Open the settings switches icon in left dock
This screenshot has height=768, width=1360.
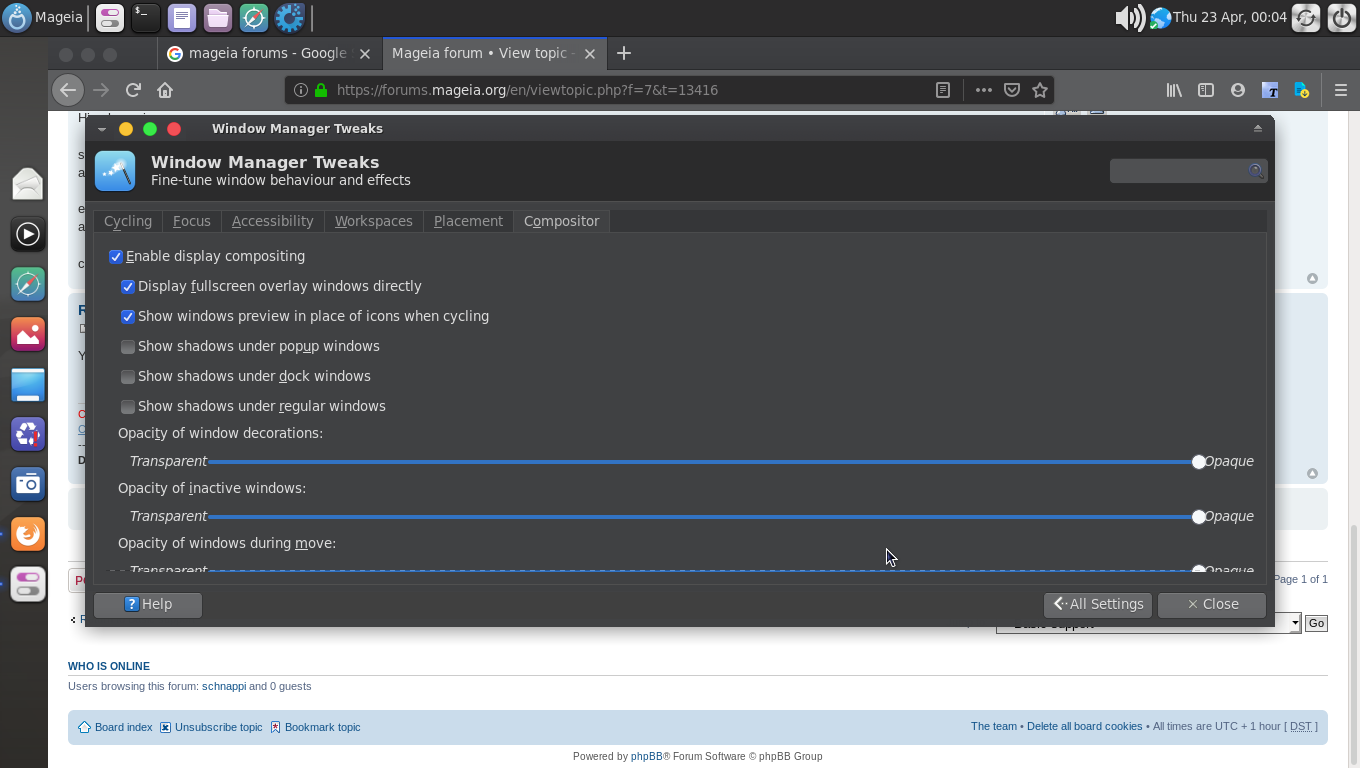click(x=28, y=584)
